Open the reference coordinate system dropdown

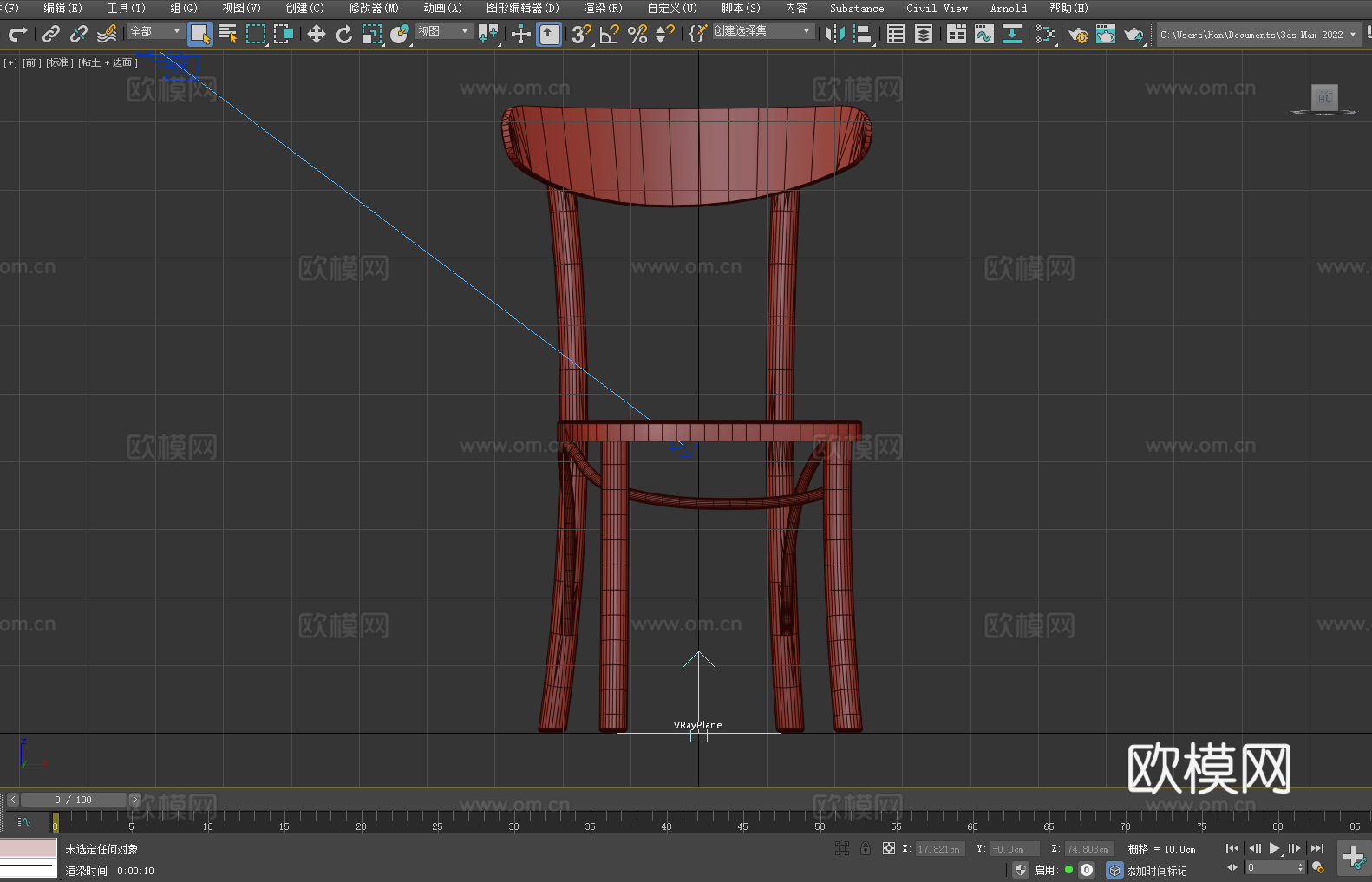(x=443, y=31)
